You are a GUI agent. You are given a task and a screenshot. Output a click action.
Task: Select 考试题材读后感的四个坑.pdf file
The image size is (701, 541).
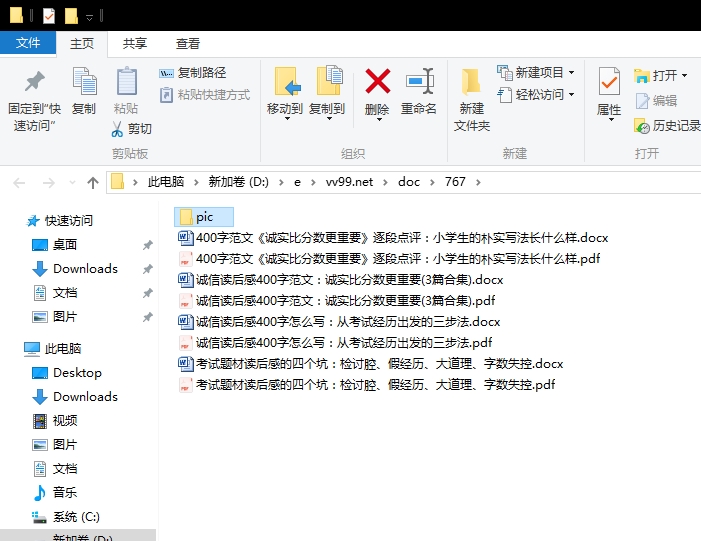pyautogui.click(x=367, y=385)
